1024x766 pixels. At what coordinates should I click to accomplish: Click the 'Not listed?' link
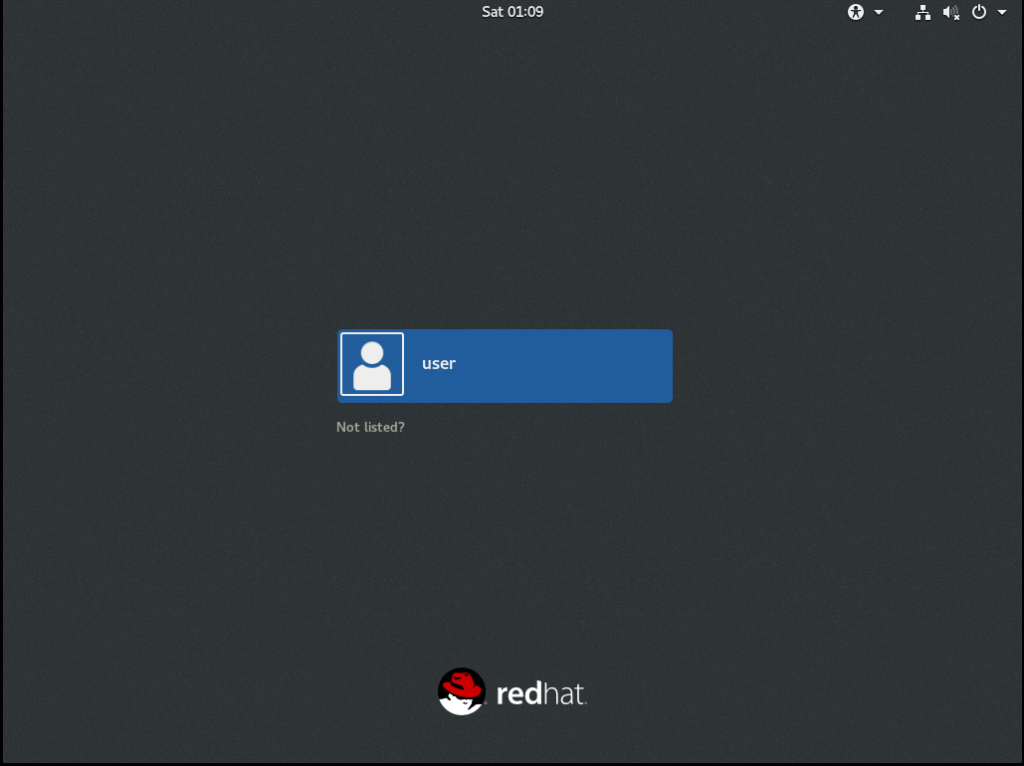[370, 427]
